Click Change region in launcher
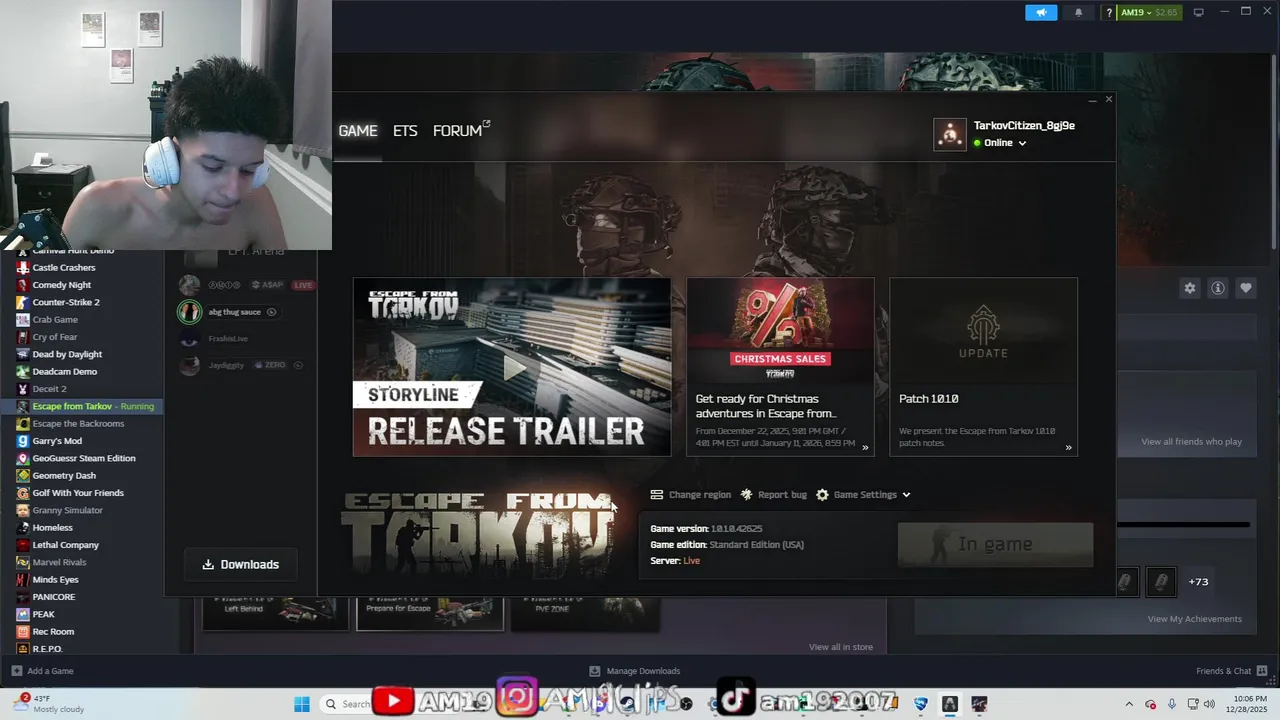Viewport: 1280px width, 720px height. click(x=691, y=495)
